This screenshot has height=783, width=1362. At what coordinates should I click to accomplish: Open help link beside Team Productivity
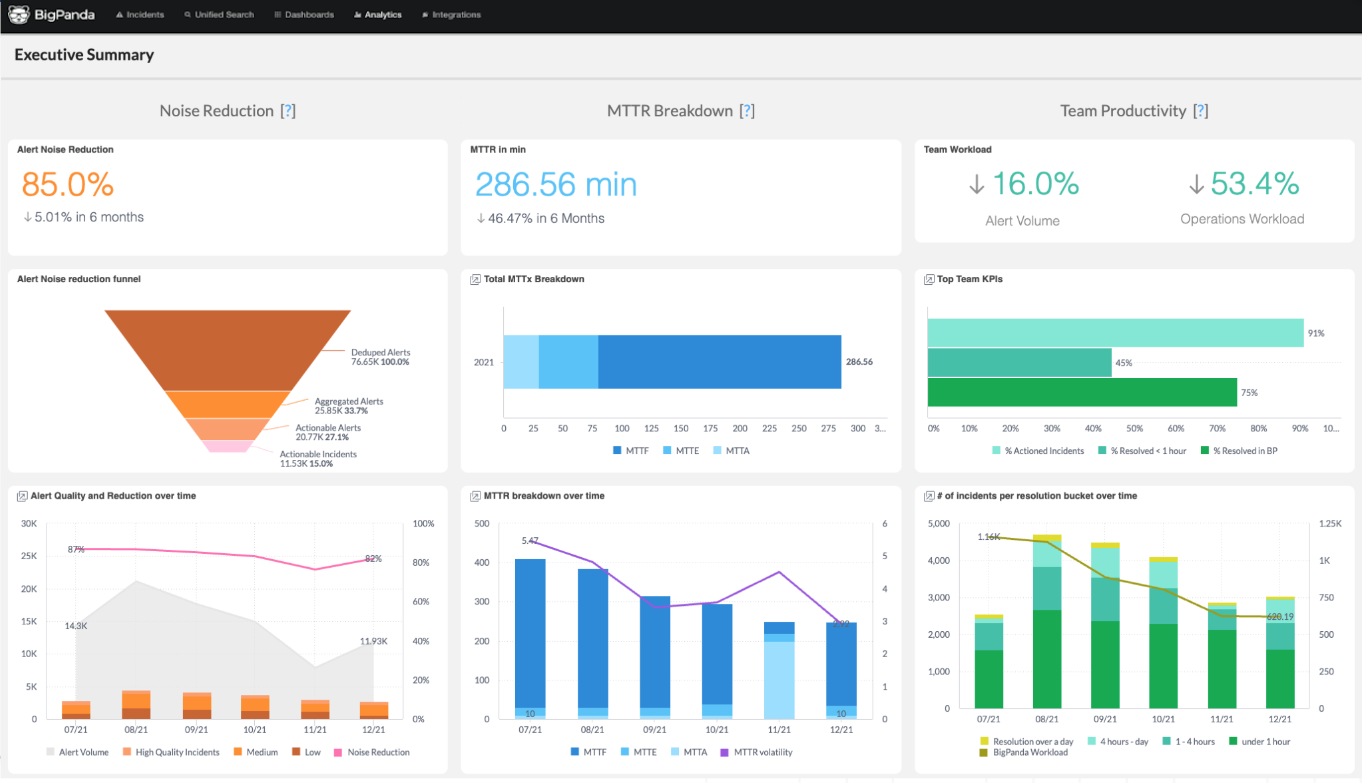(x=1200, y=111)
